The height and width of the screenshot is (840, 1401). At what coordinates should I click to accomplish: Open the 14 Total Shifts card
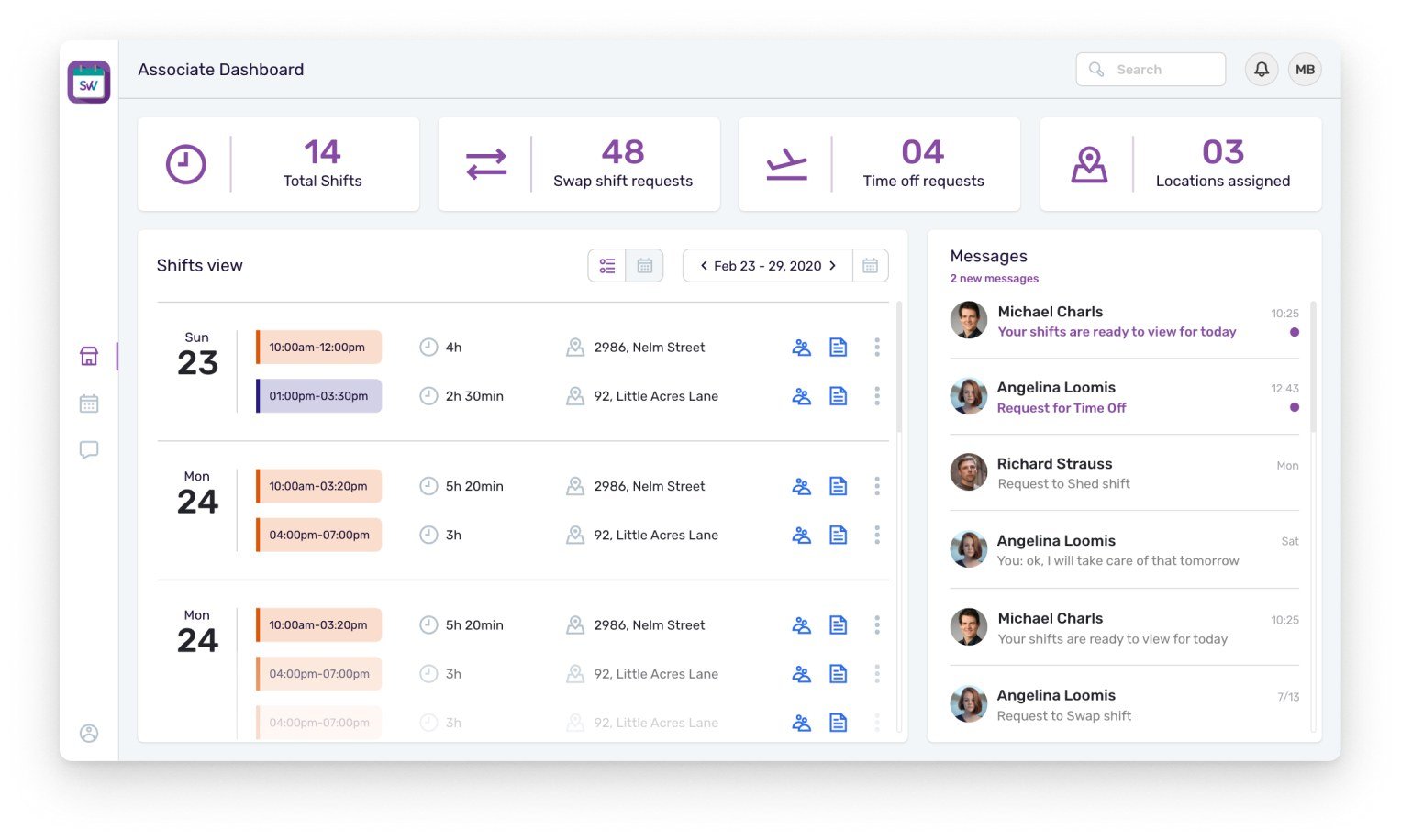tap(279, 164)
